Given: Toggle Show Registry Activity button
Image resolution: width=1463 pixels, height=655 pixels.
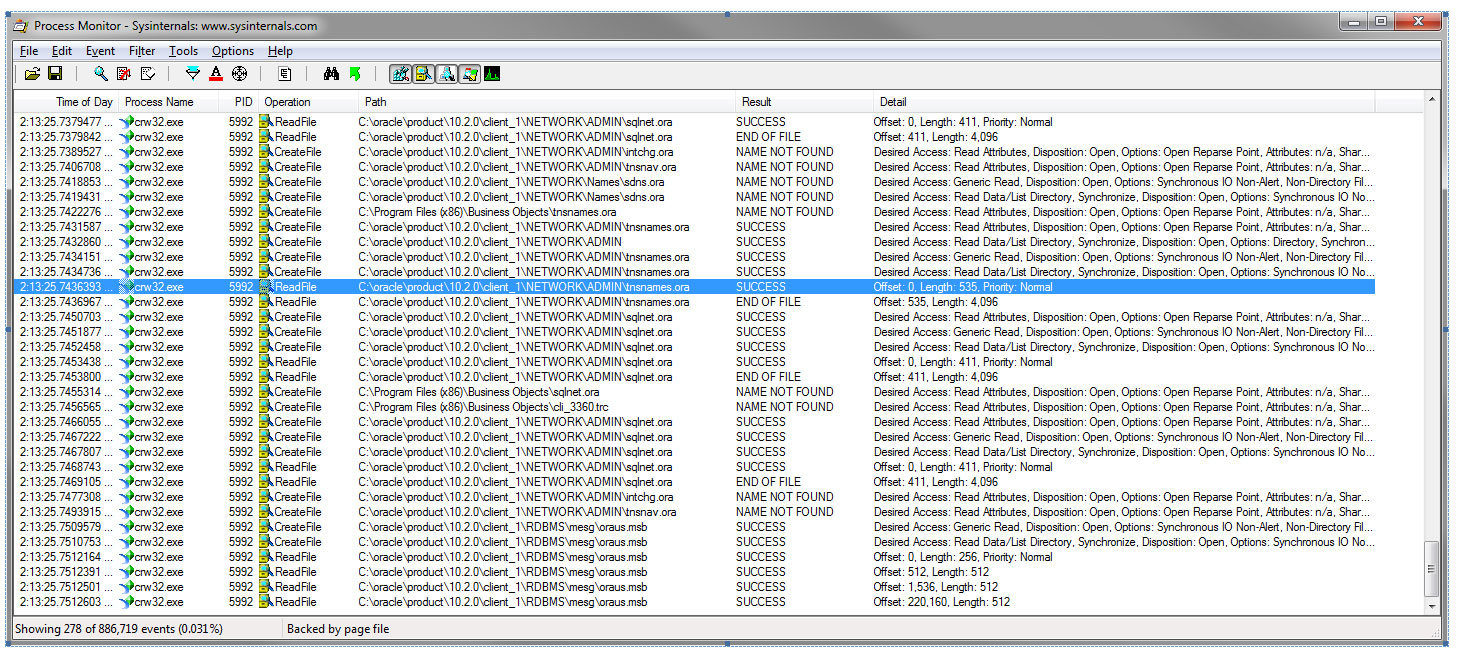Looking at the screenshot, I should coord(400,74).
